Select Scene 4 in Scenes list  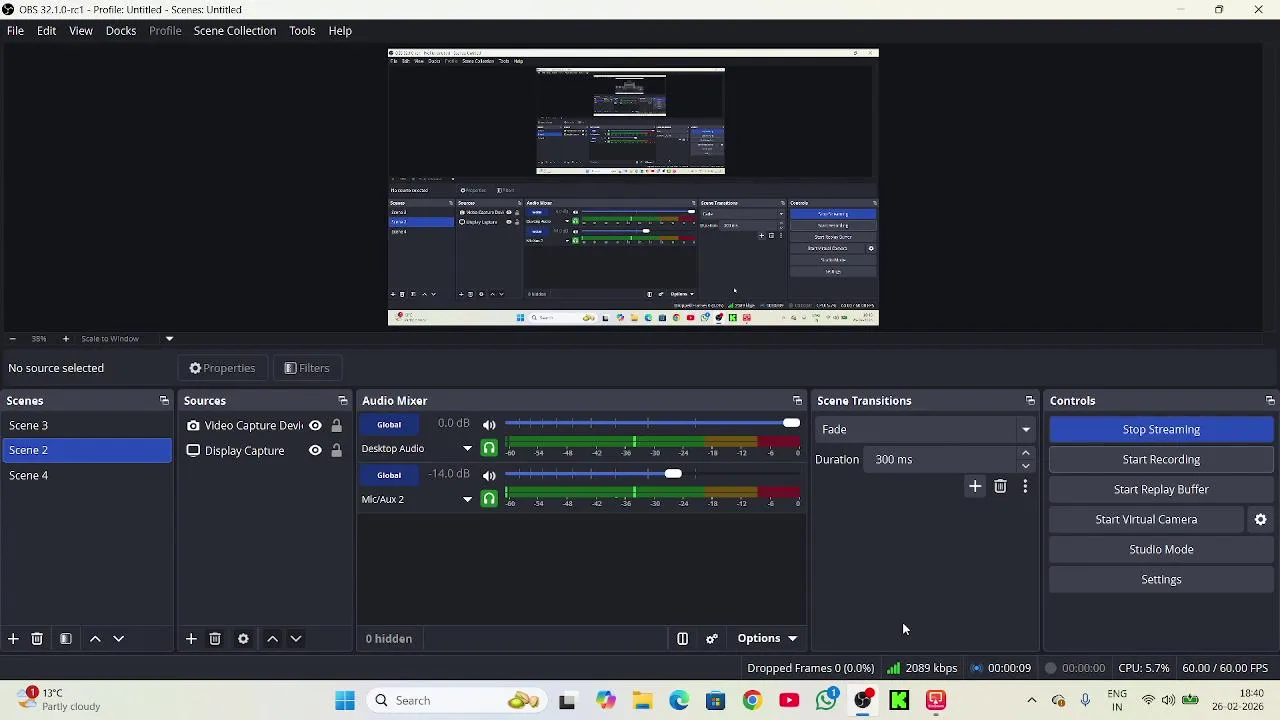pos(87,475)
